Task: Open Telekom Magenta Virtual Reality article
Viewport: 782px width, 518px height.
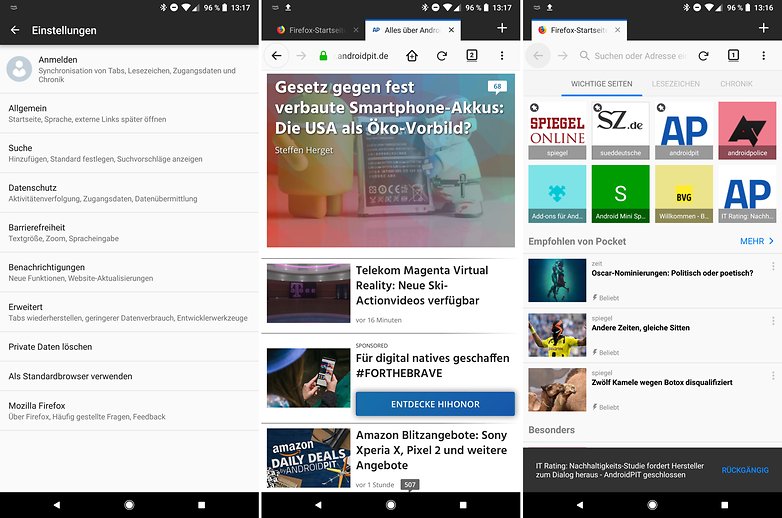Action: coord(422,285)
